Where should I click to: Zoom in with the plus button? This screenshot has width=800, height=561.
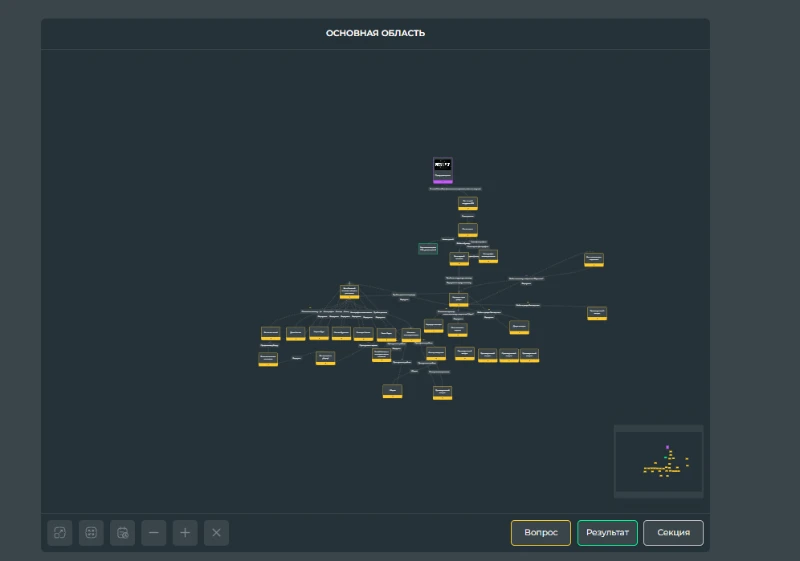185,532
